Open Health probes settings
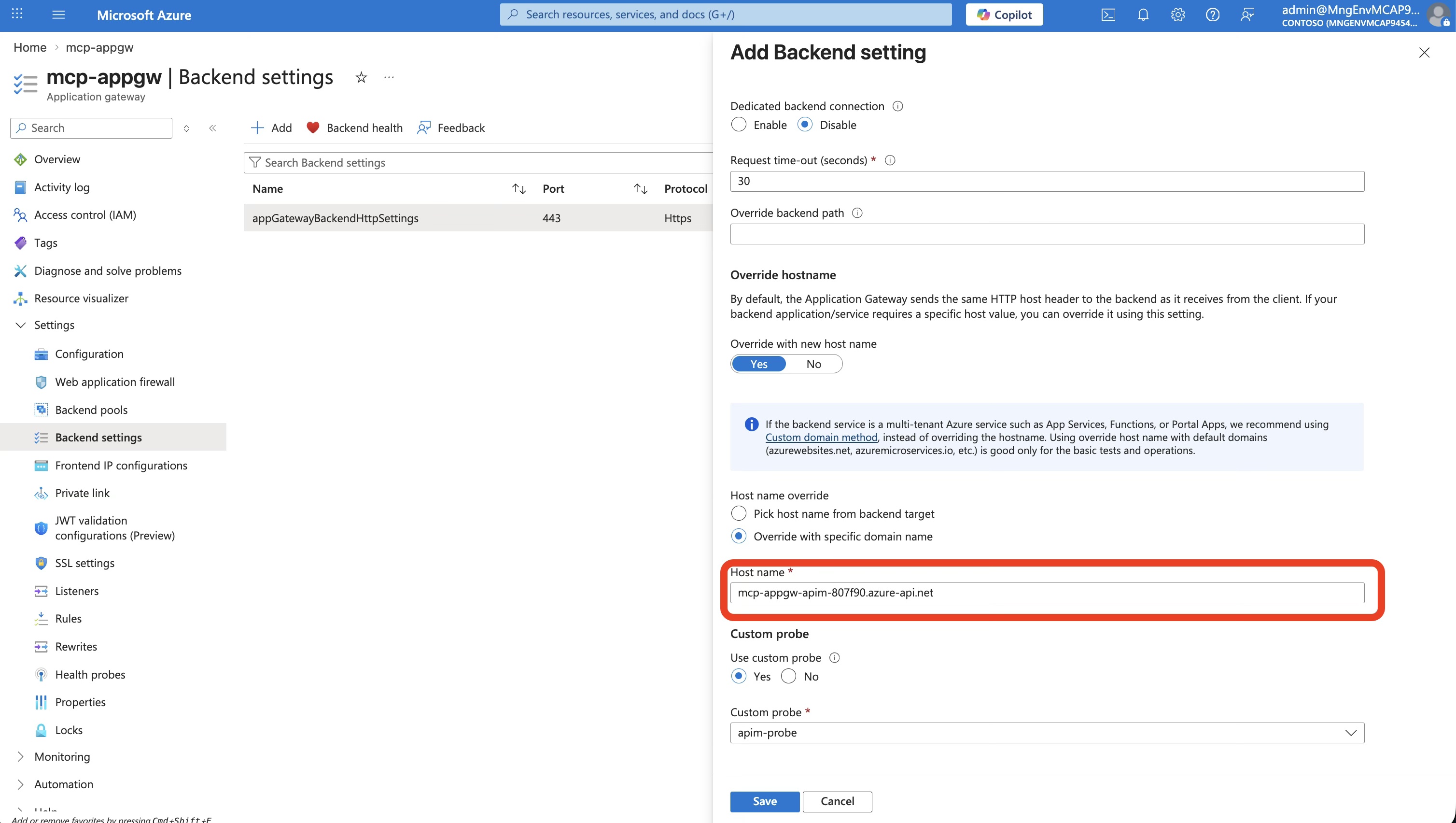Image resolution: width=1456 pixels, height=823 pixels. (90, 674)
